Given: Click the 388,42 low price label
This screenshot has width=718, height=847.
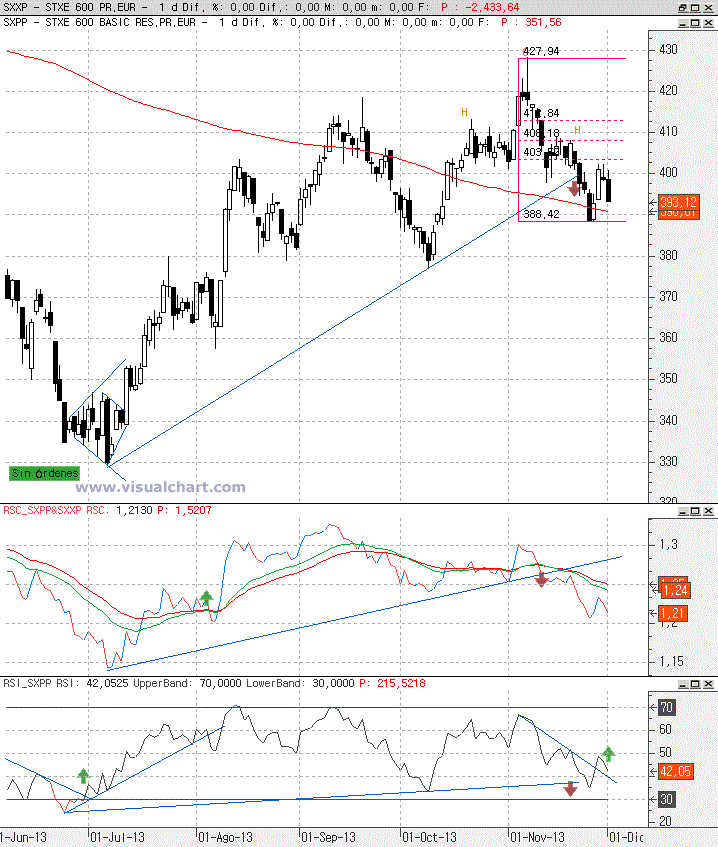Looking at the screenshot, I should click(541, 214).
